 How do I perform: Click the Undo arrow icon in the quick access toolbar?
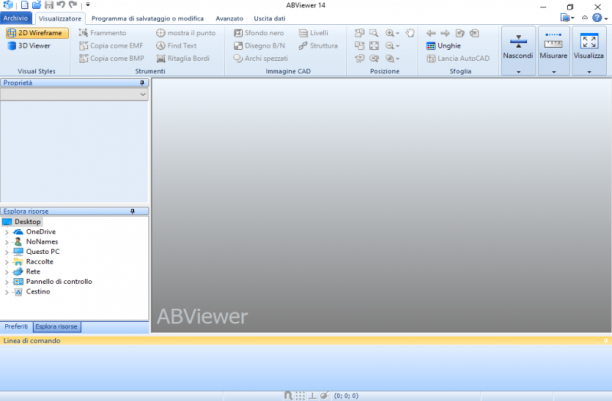[60, 5]
